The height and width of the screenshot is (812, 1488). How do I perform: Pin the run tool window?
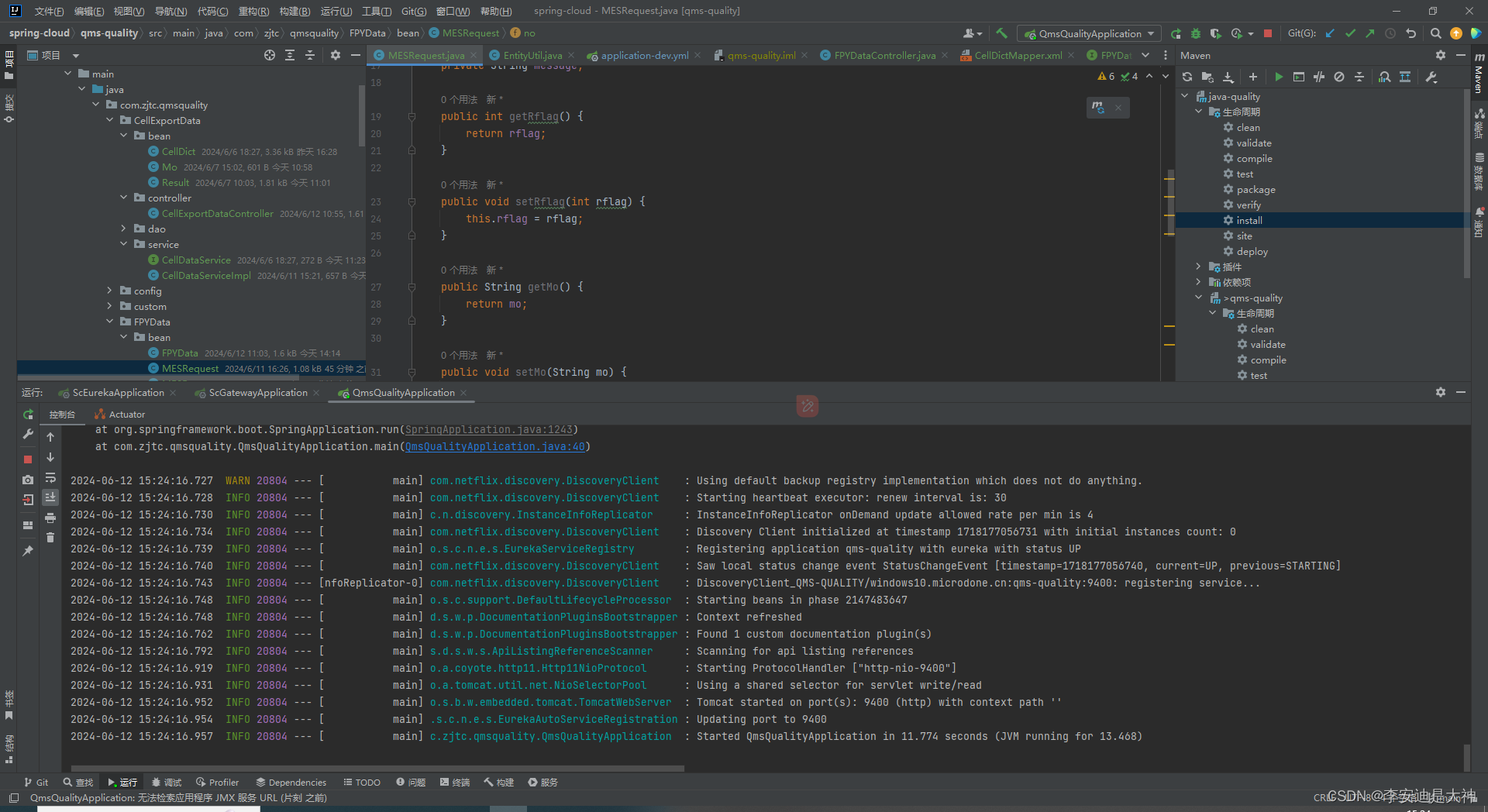point(28,549)
